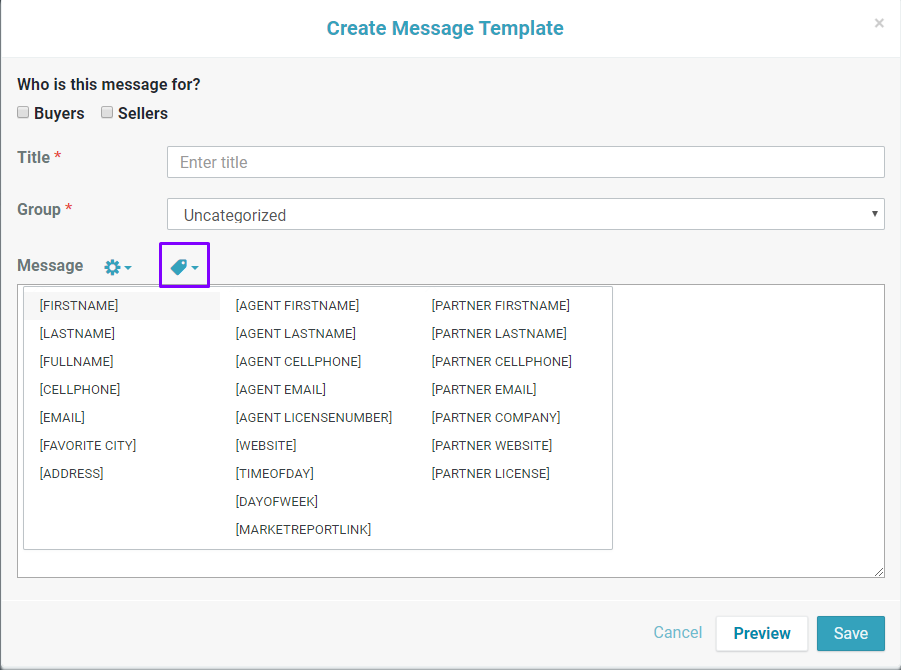Add the [PARTNER LICENSE] tag
This screenshot has width=901, height=670.
click(490, 473)
